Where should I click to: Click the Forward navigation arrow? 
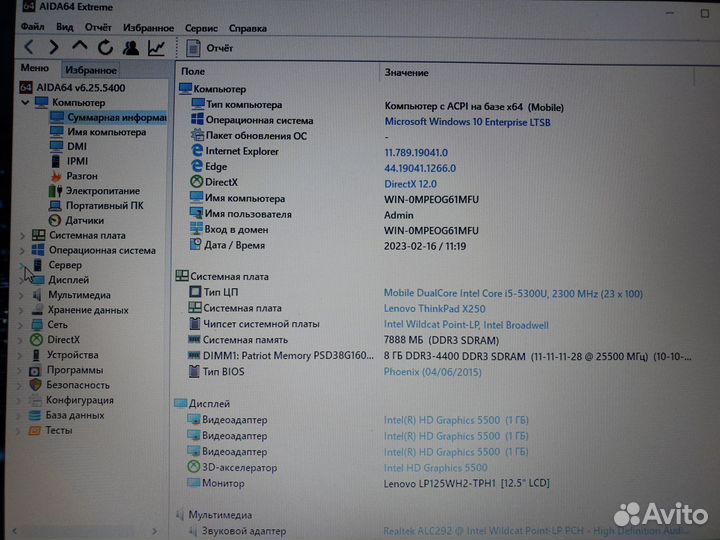(54, 47)
